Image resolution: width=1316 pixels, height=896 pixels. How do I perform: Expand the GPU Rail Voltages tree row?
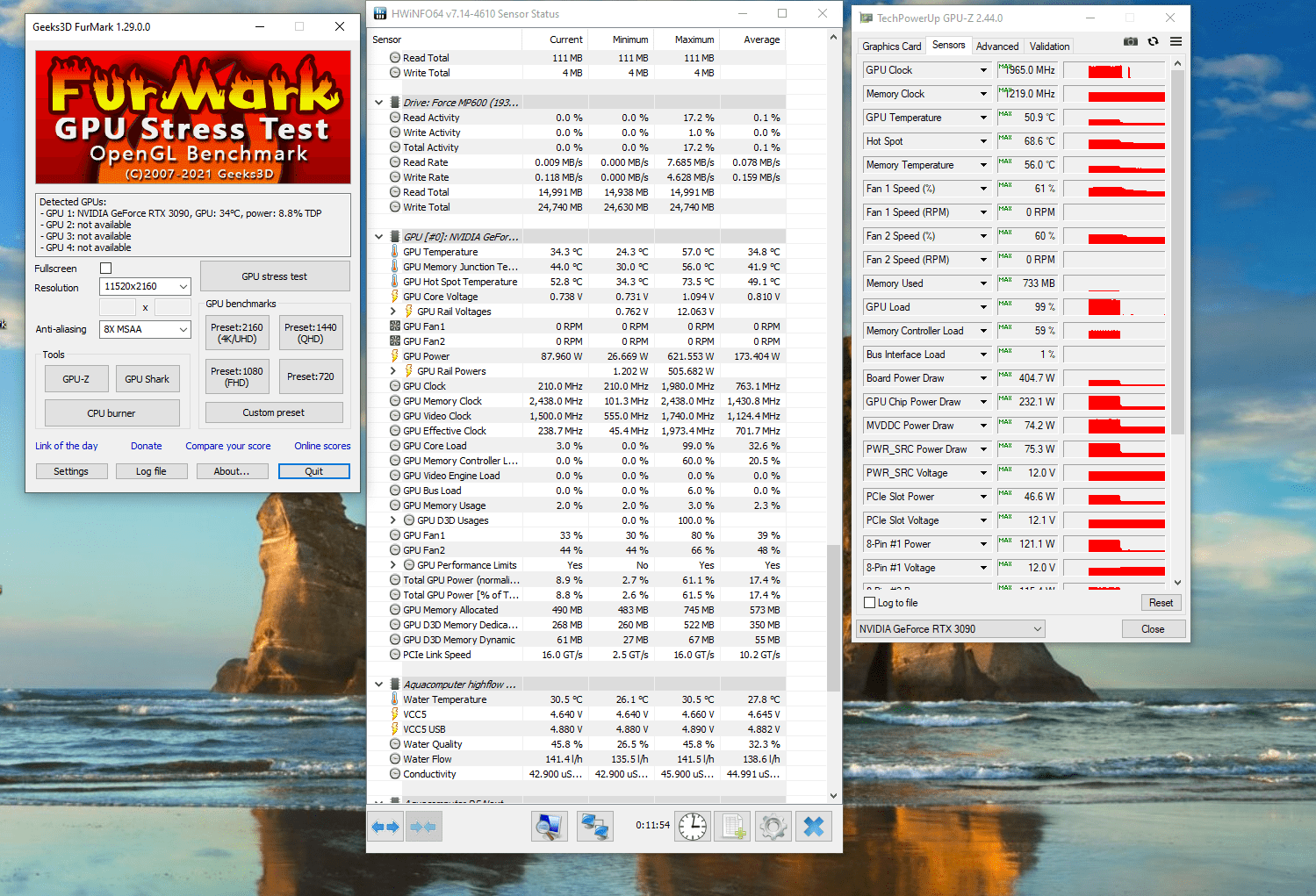[x=393, y=312]
